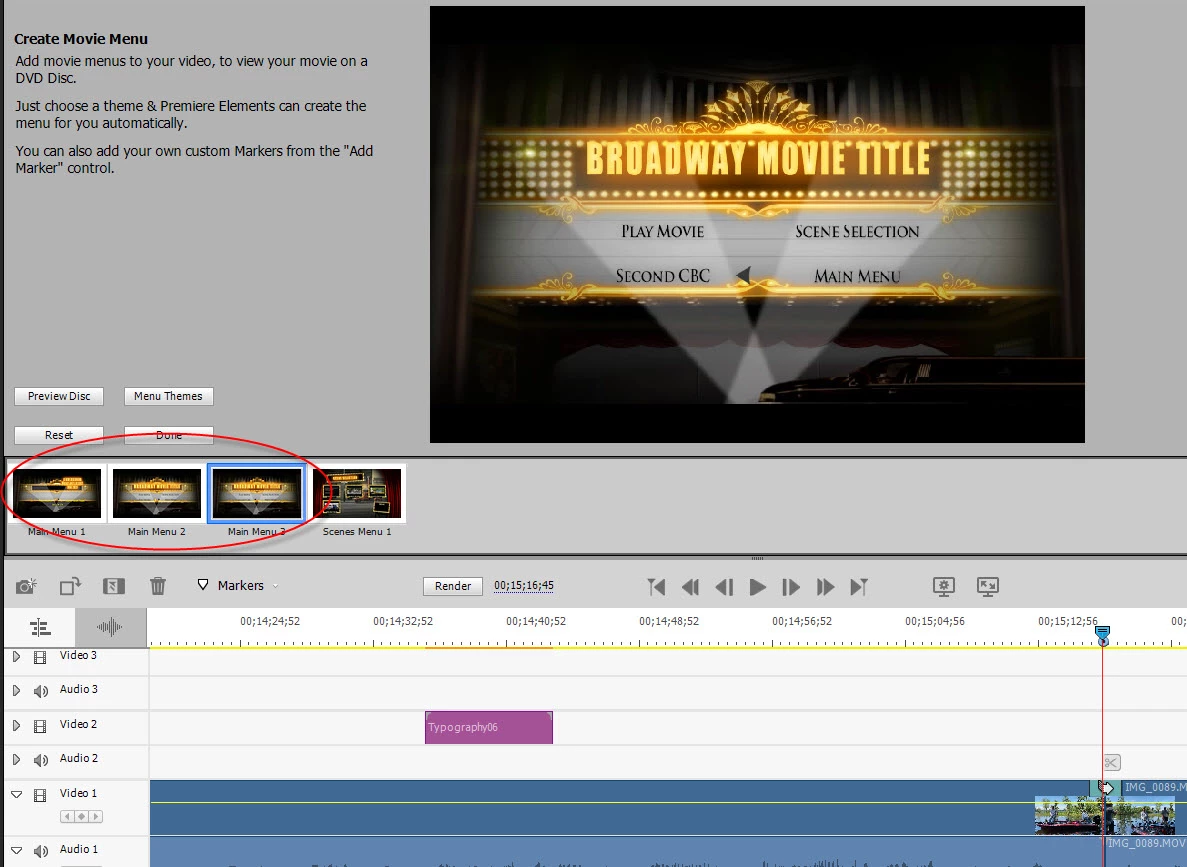1187x867 pixels.
Task: Click the Fast Forward button
Action: coord(825,587)
